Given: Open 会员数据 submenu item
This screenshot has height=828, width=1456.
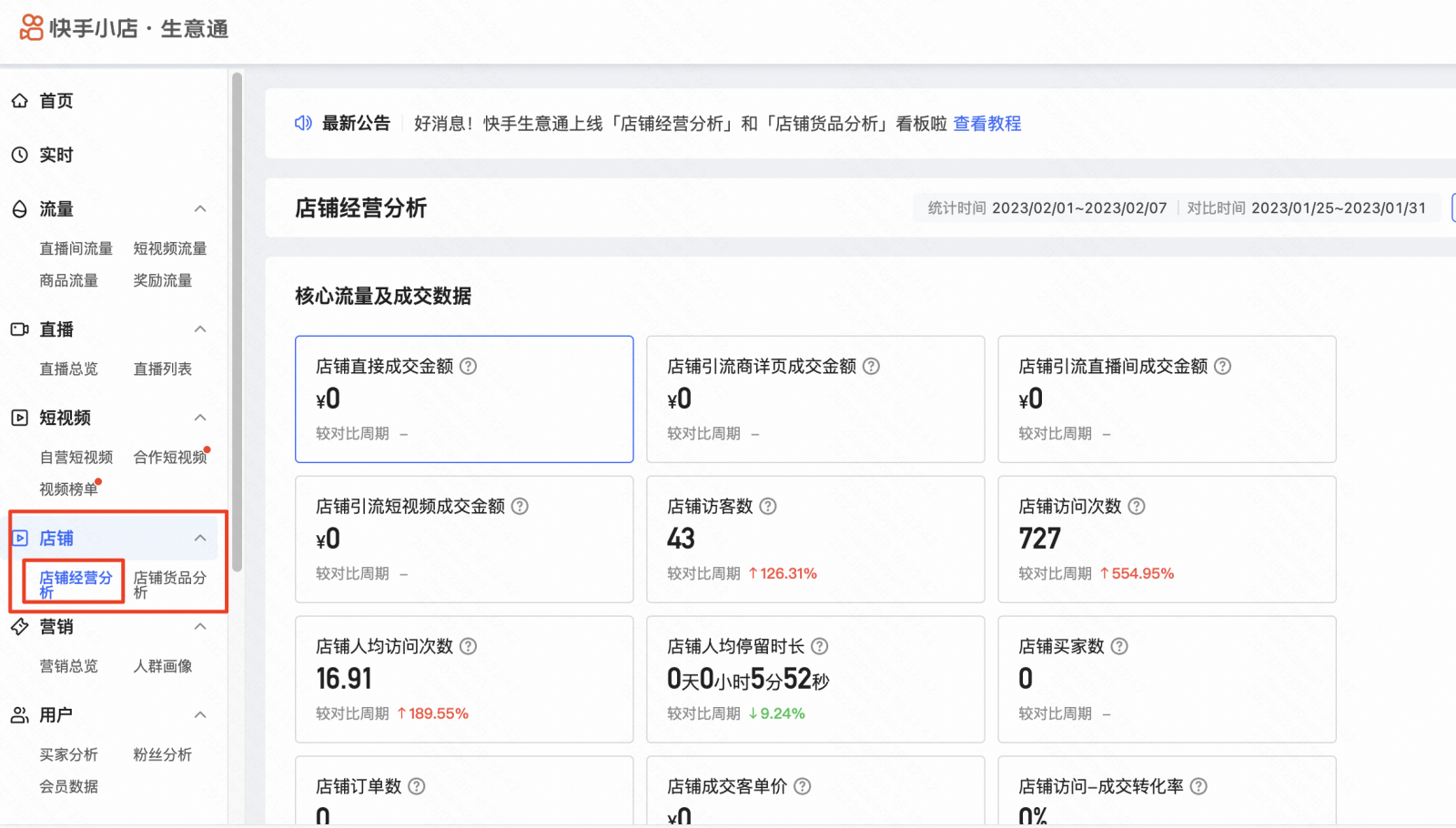Looking at the screenshot, I should (69, 786).
